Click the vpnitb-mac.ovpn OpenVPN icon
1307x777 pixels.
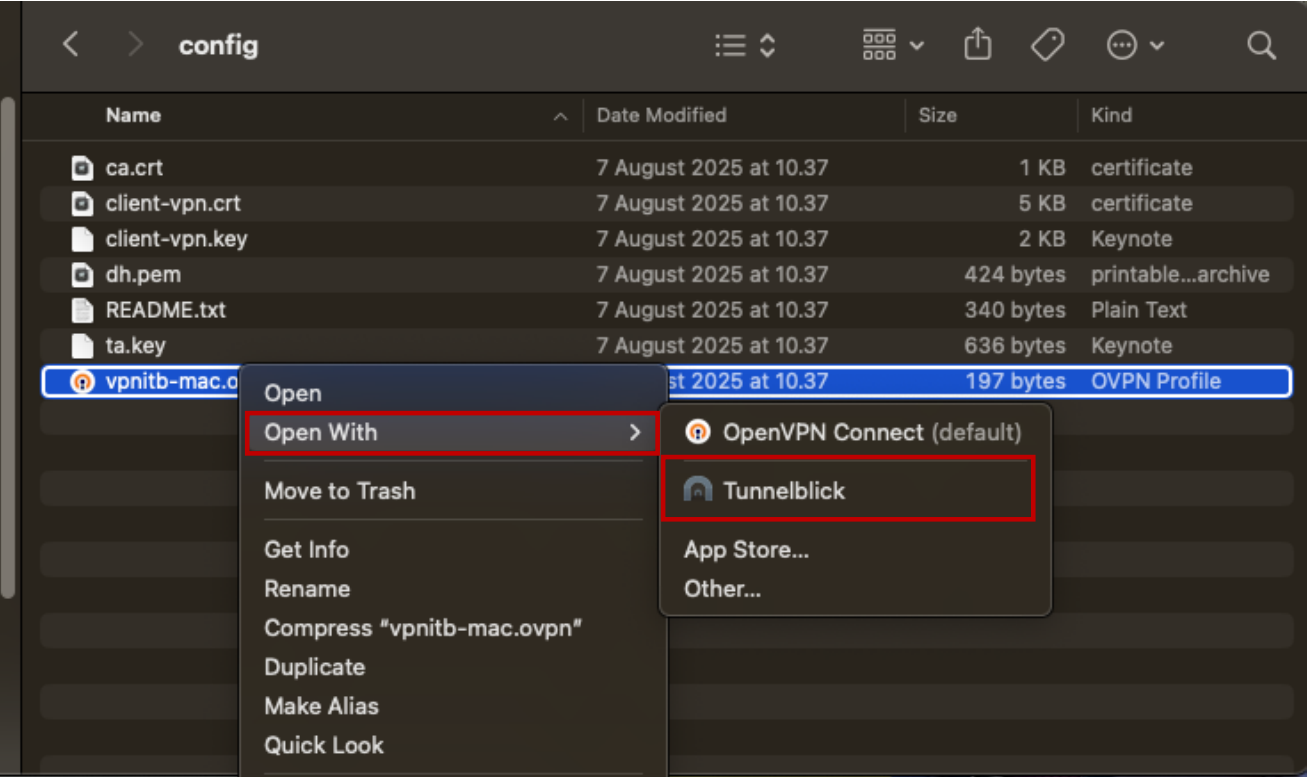82,381
